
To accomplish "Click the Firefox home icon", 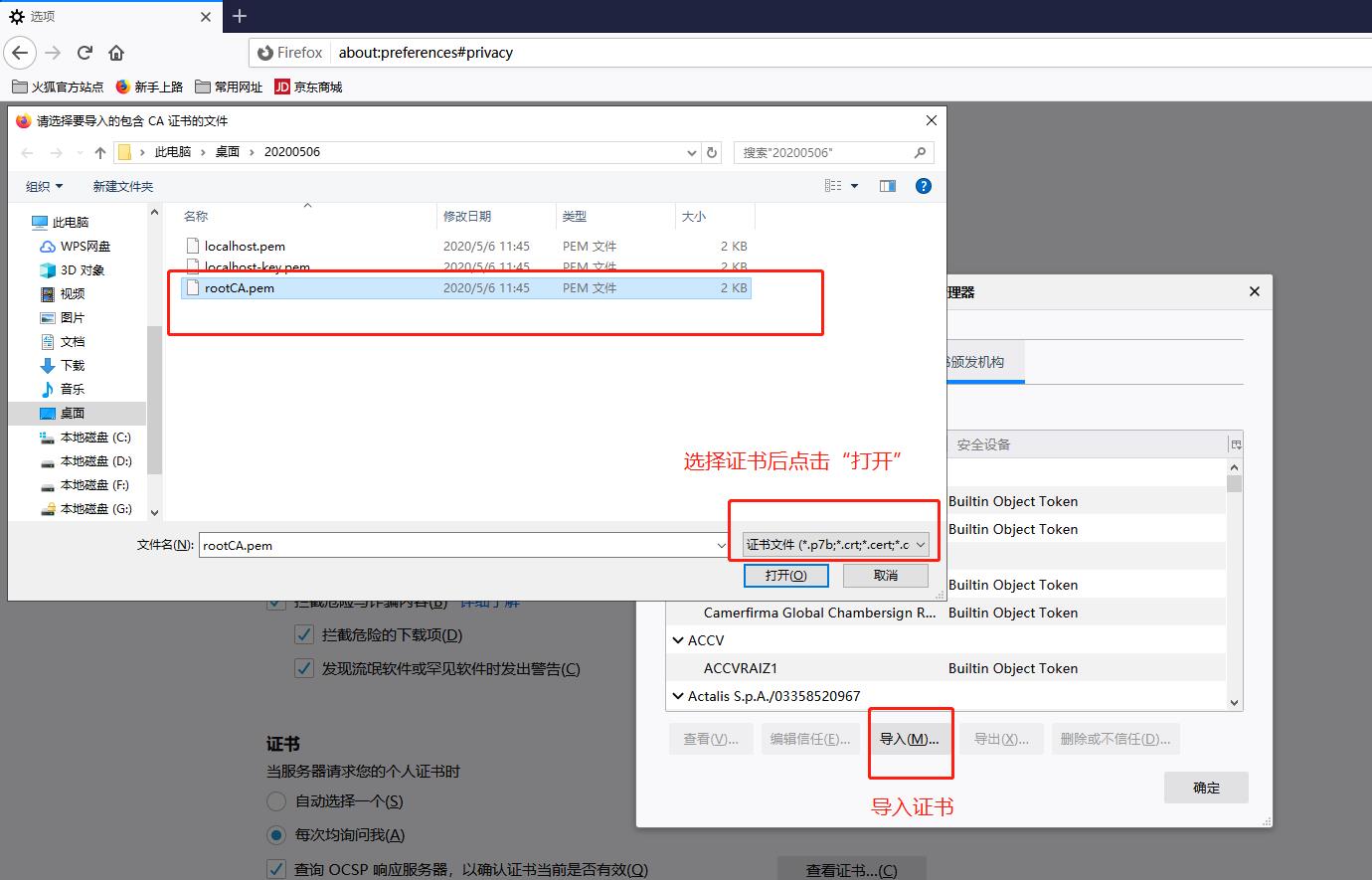I will [x=115, y=53].
